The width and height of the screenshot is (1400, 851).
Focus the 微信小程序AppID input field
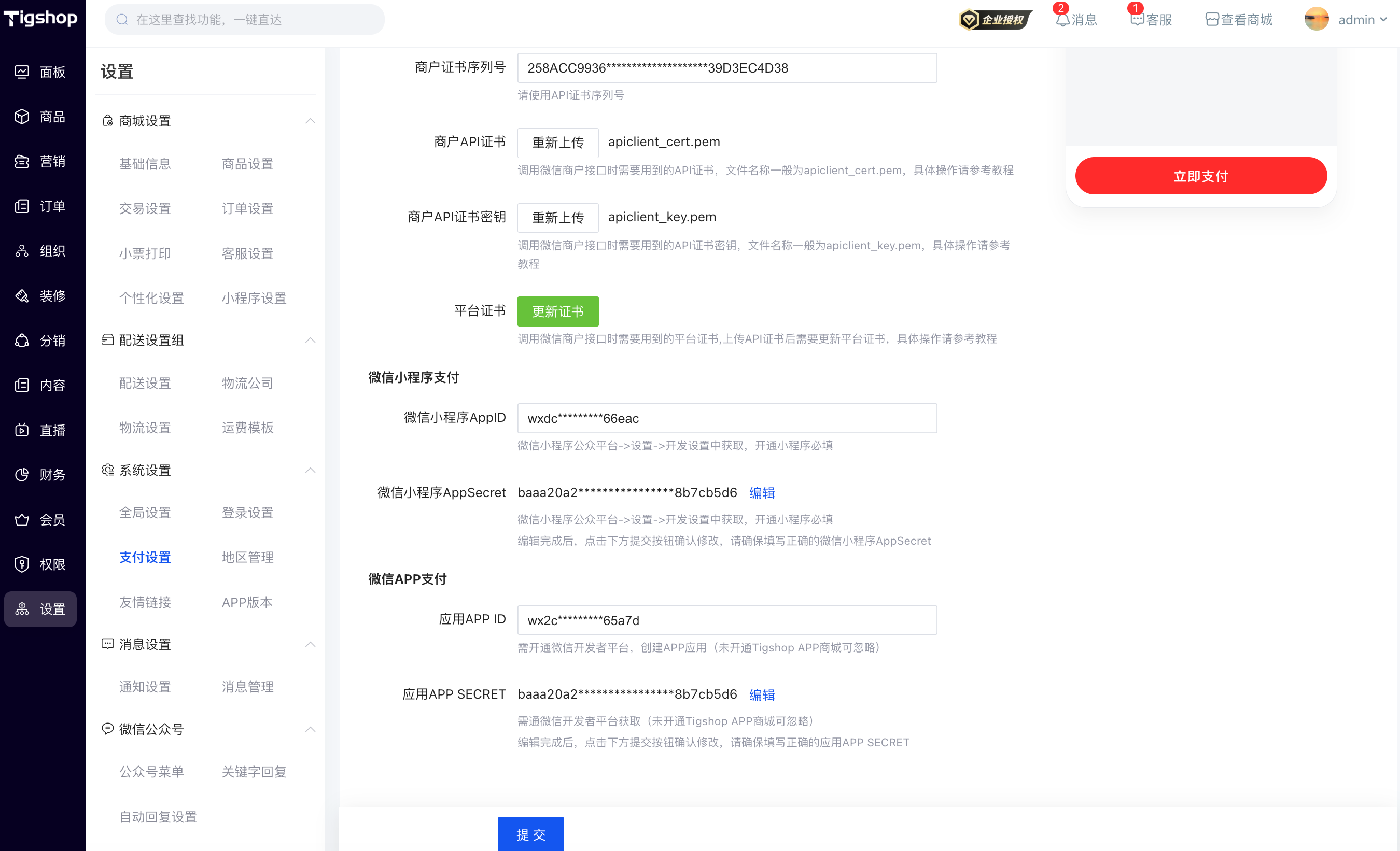(727, 418)
